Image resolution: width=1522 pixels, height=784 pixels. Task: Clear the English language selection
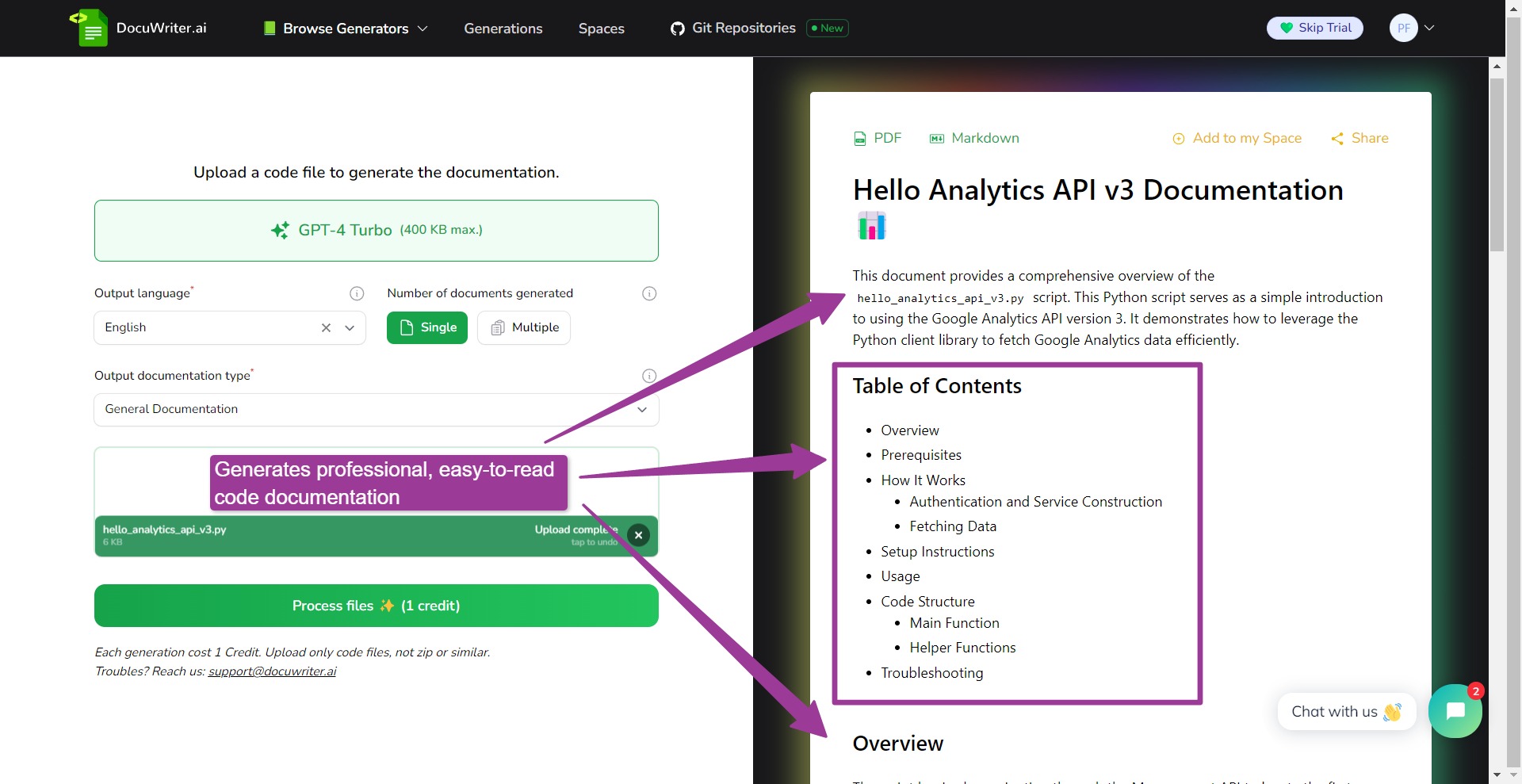click(326, 327)
